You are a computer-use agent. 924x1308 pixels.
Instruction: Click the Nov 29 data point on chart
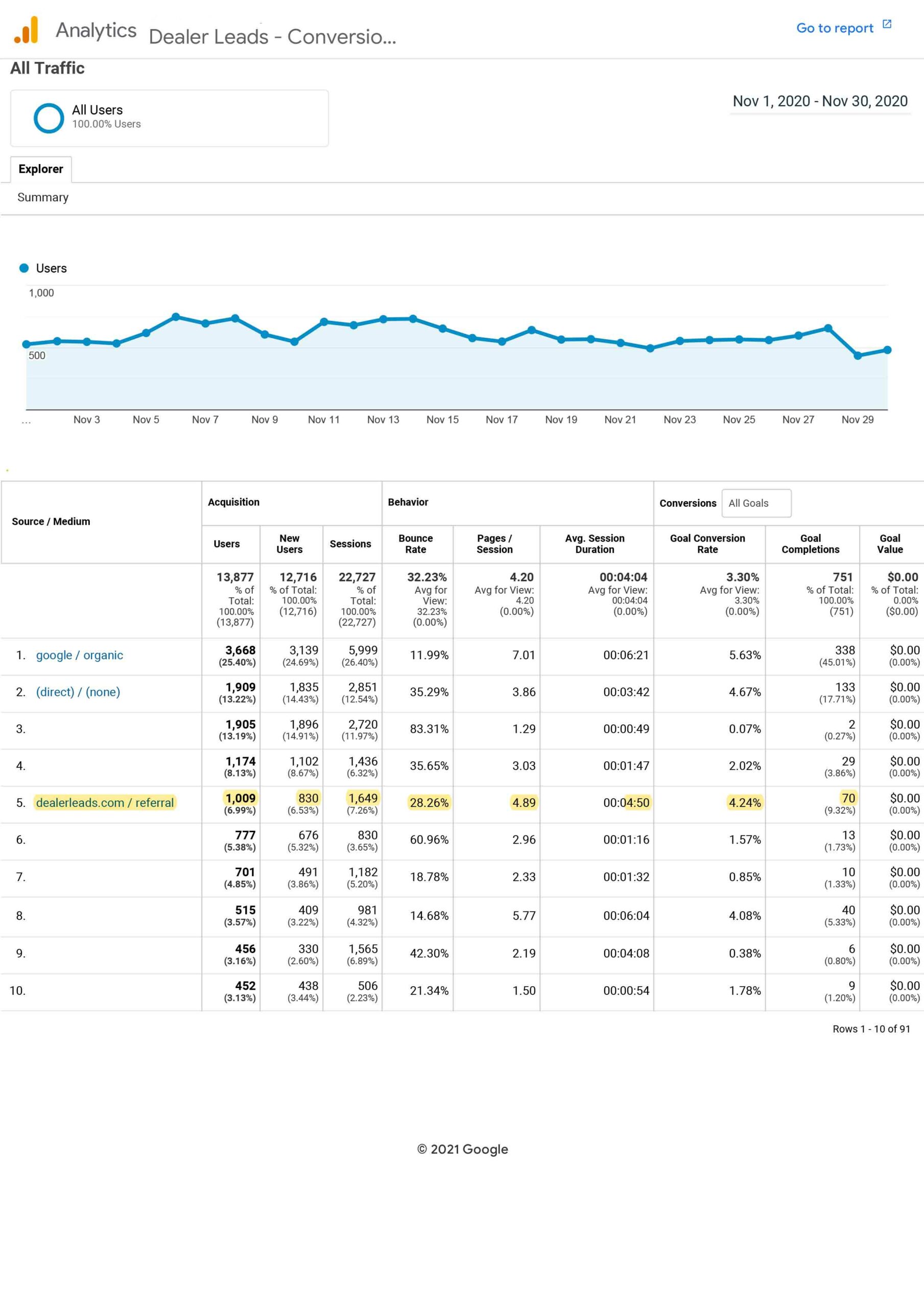[x=858, y=356]
